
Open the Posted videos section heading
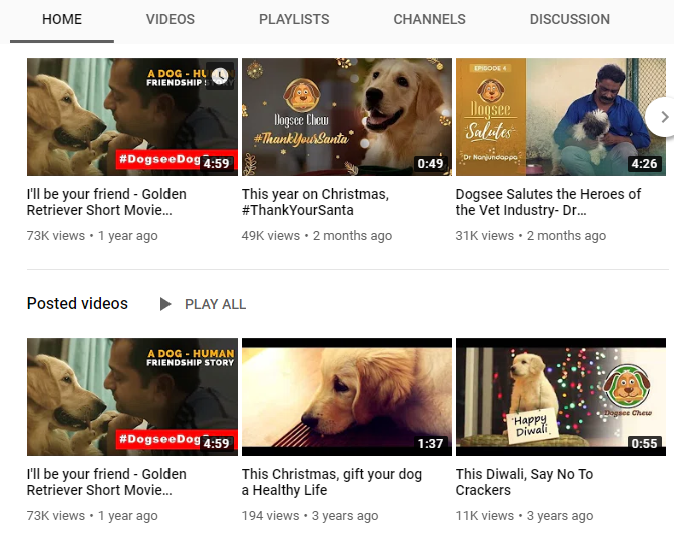(x=77, y=303)
